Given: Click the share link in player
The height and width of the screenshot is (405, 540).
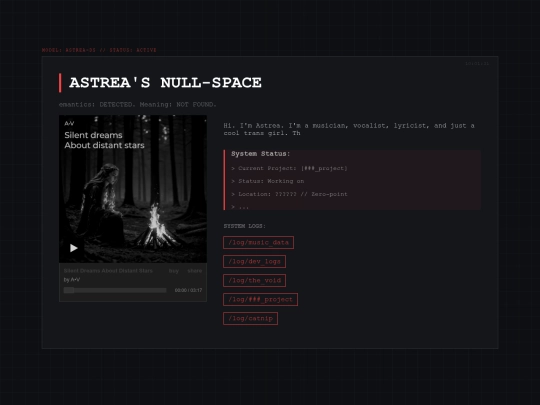Looking at the screenshot, I should pos(195,271).
